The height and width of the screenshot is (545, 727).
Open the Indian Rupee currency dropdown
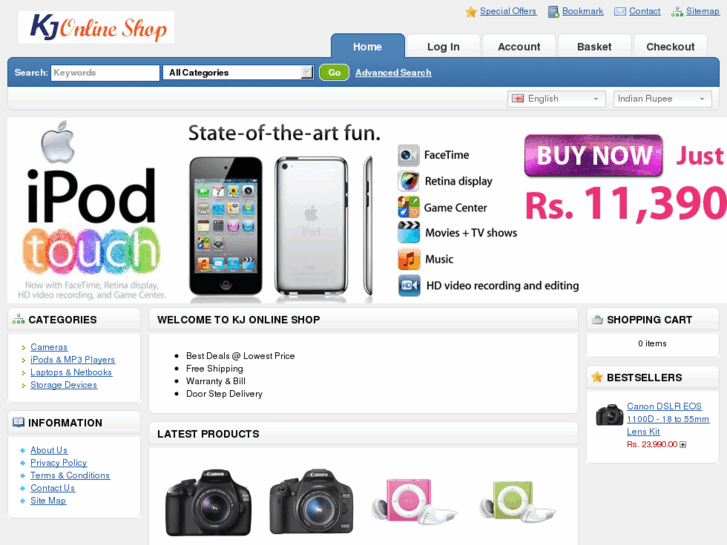(662, 98)
